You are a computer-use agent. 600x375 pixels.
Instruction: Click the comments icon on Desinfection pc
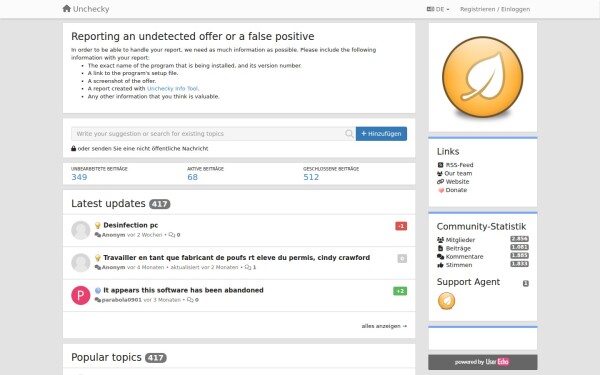[172, 235]
